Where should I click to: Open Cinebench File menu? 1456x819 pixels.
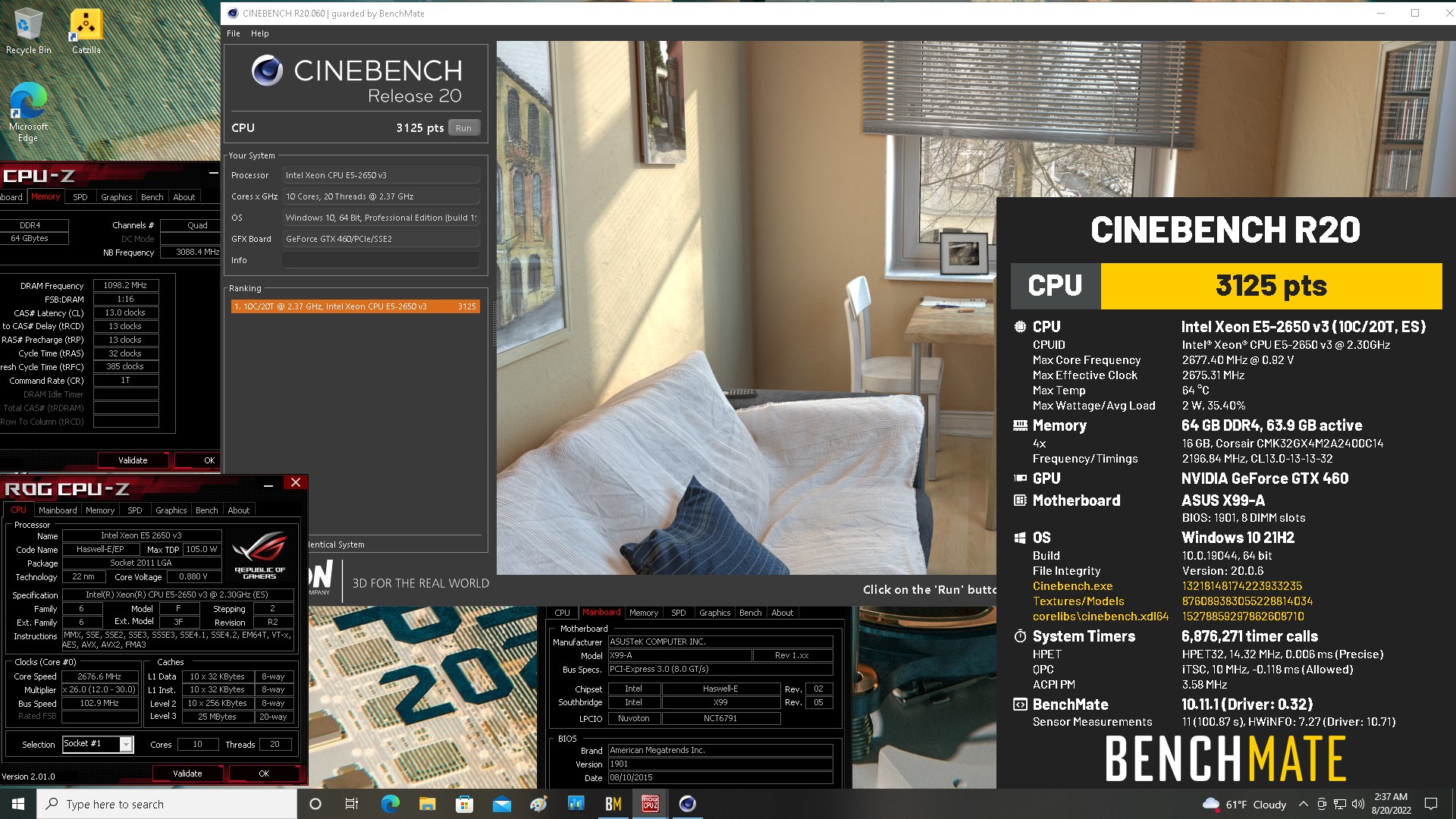234,33
